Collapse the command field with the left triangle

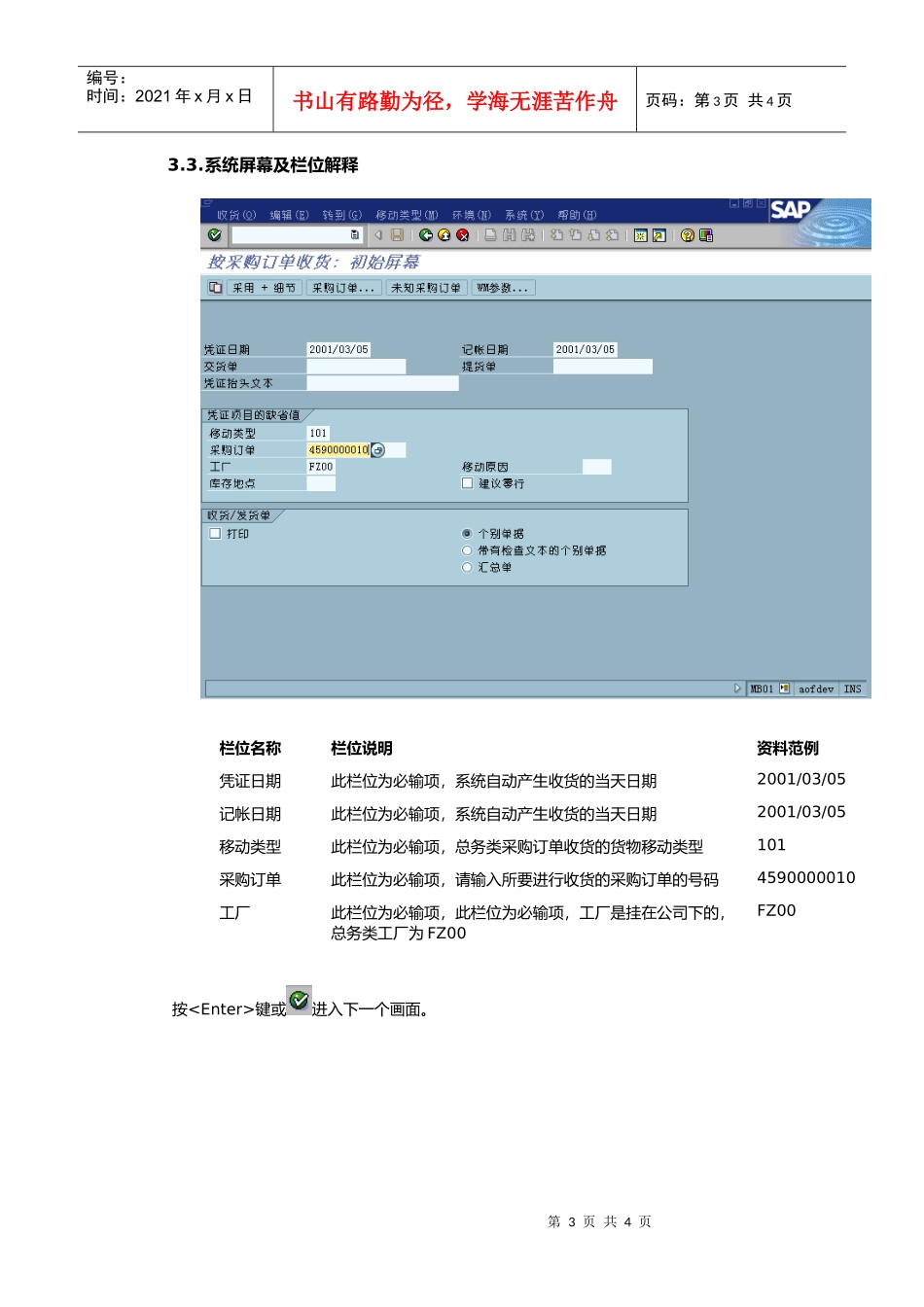[x=378, y=235]
